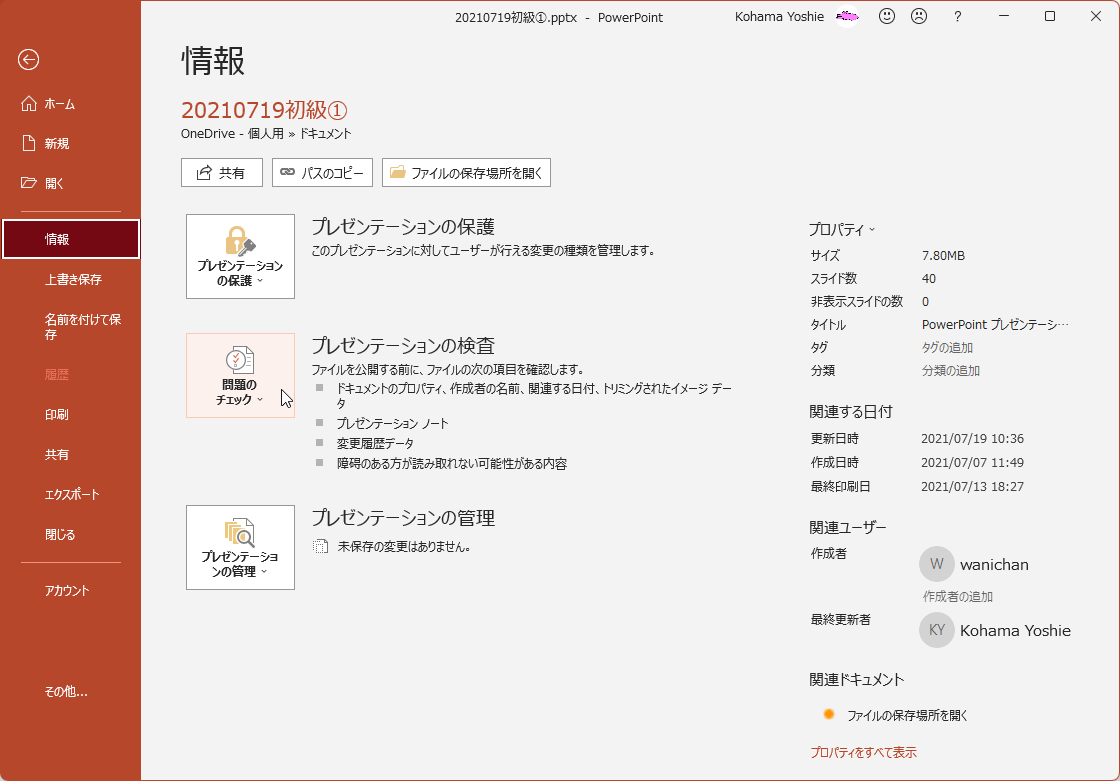Screen dimensions: 1120x781
Task: Select 新規 to create a new presentation
Action: (70, 144)
